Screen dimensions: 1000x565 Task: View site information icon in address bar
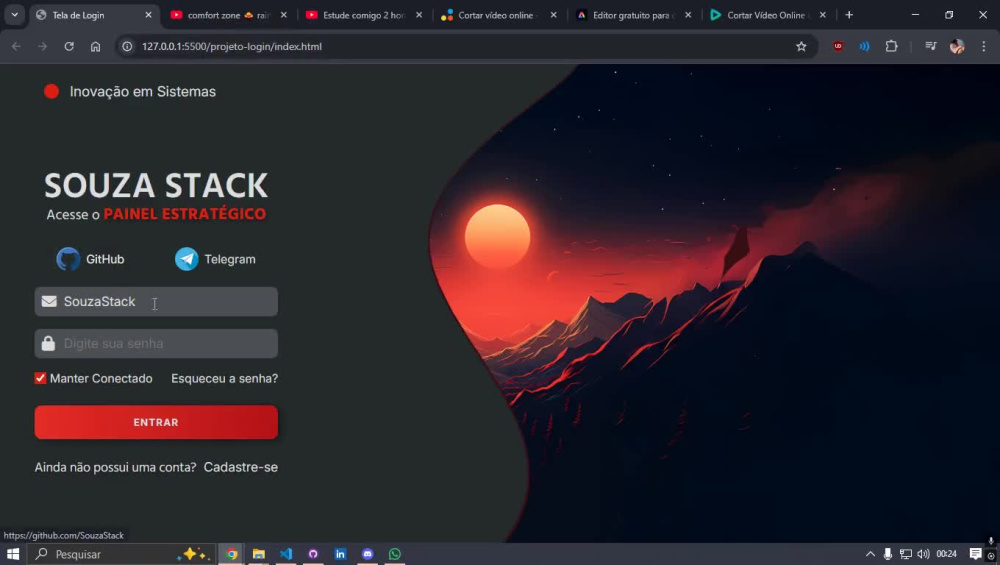pyautogui.click(x=128, y=47)
